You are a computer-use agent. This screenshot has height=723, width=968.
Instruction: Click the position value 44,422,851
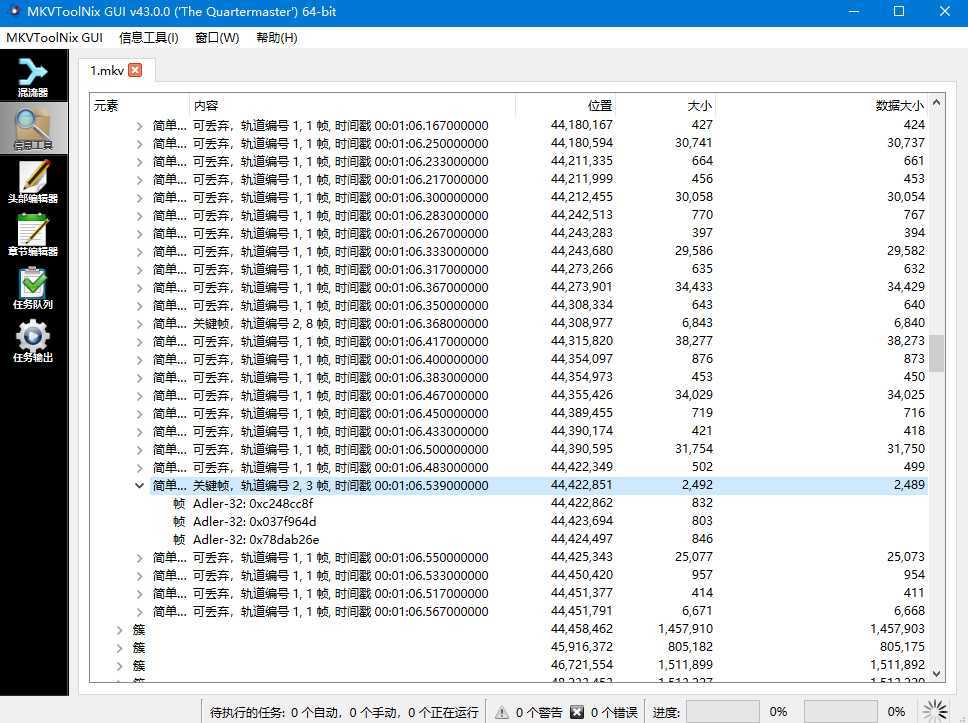pyautogui.click(x=582, y=485)
